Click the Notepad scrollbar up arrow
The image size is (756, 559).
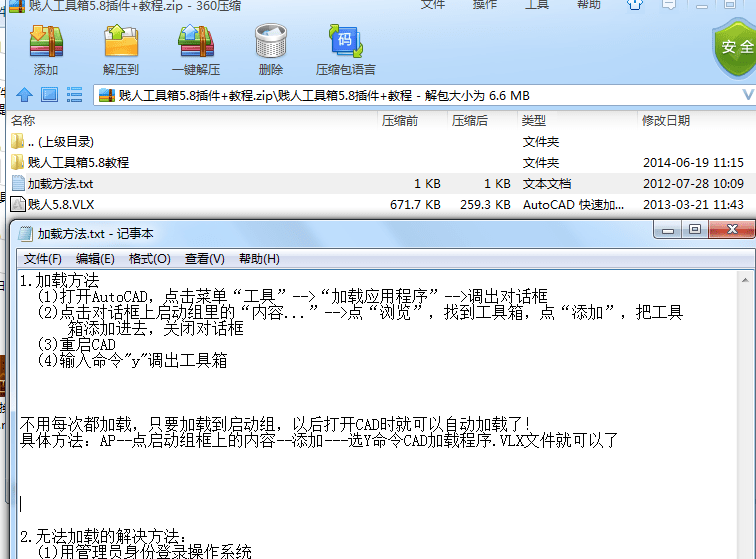click(x=745, y=280)
